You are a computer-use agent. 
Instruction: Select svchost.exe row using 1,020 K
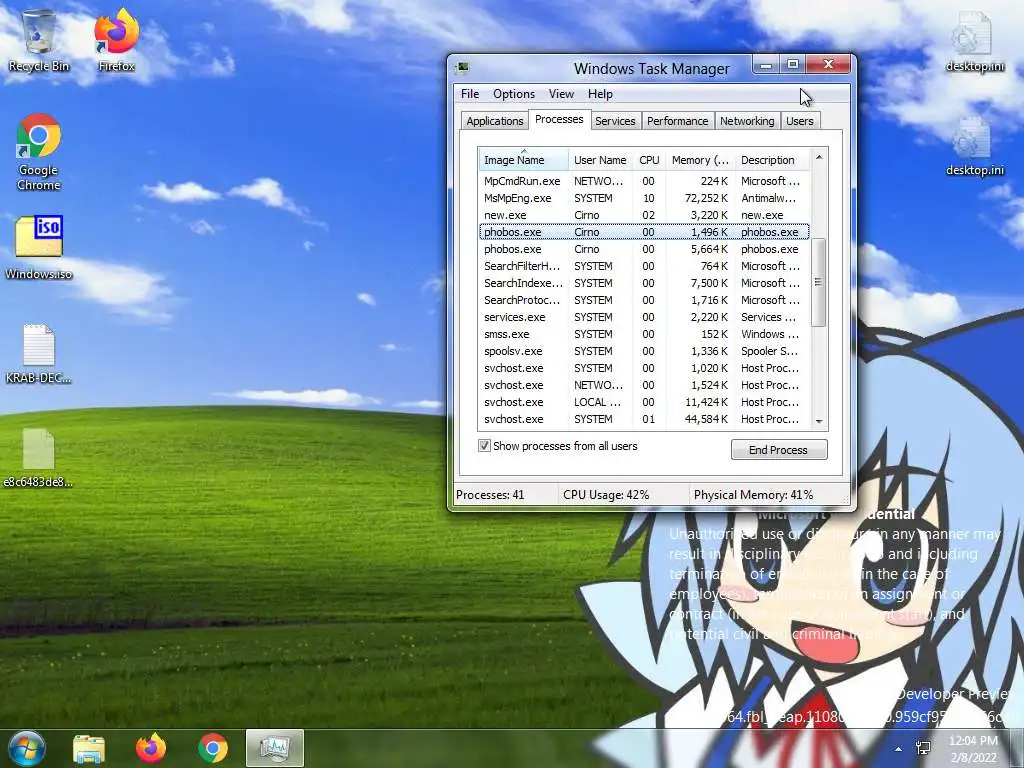pyautogui.click(x=644, y=368)
